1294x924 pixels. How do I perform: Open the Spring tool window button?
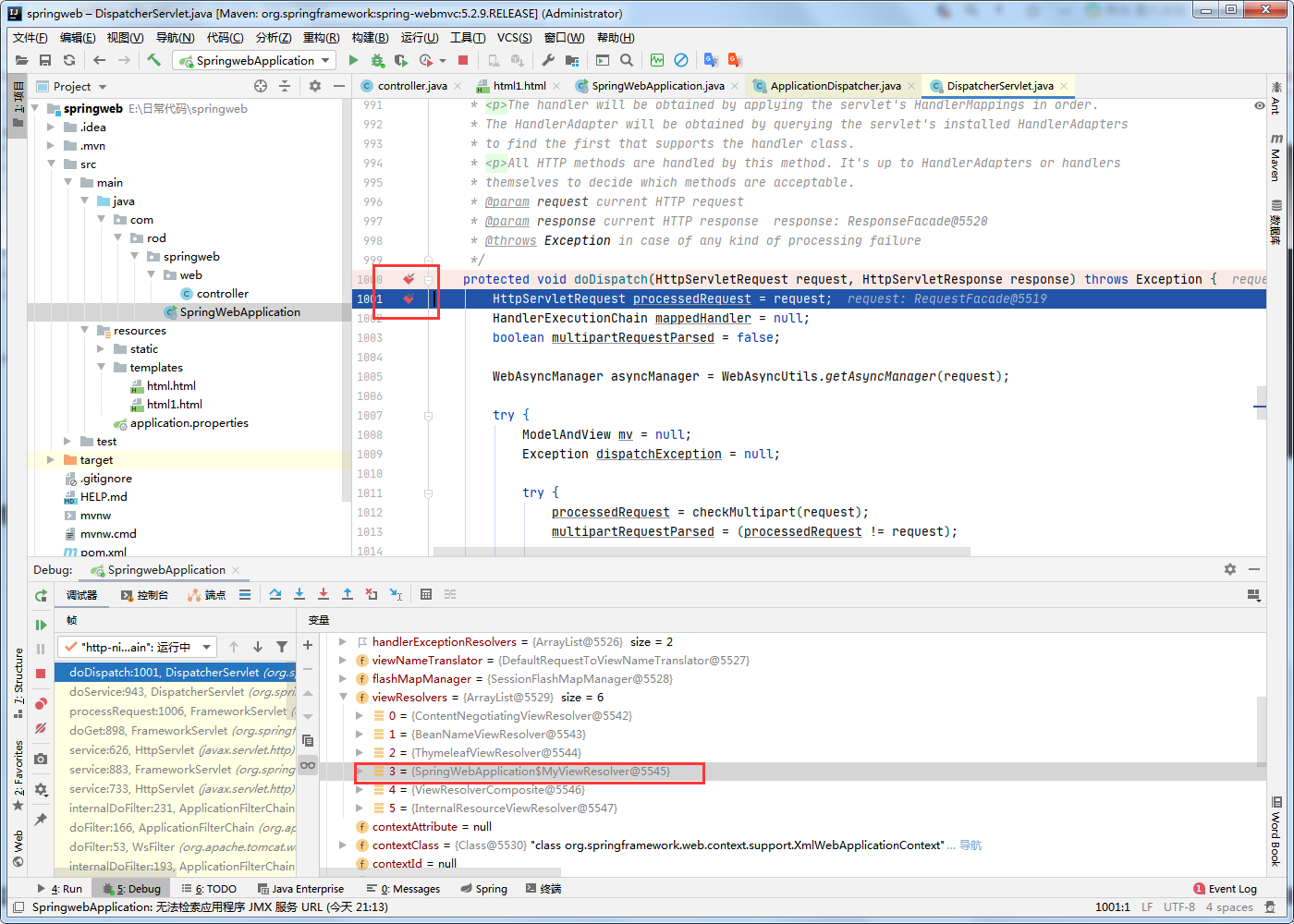pos(483,889)
